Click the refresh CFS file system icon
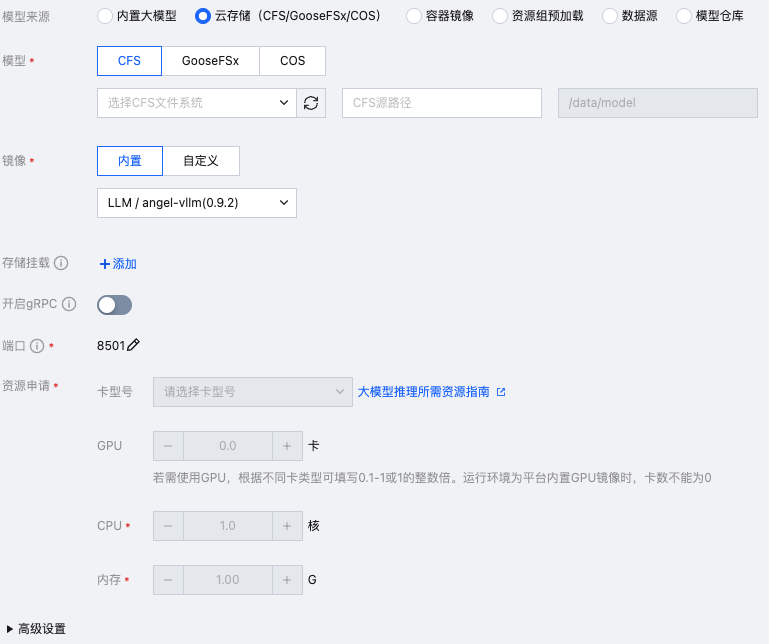The image size is (769, 644). click(x=311, y=103)
